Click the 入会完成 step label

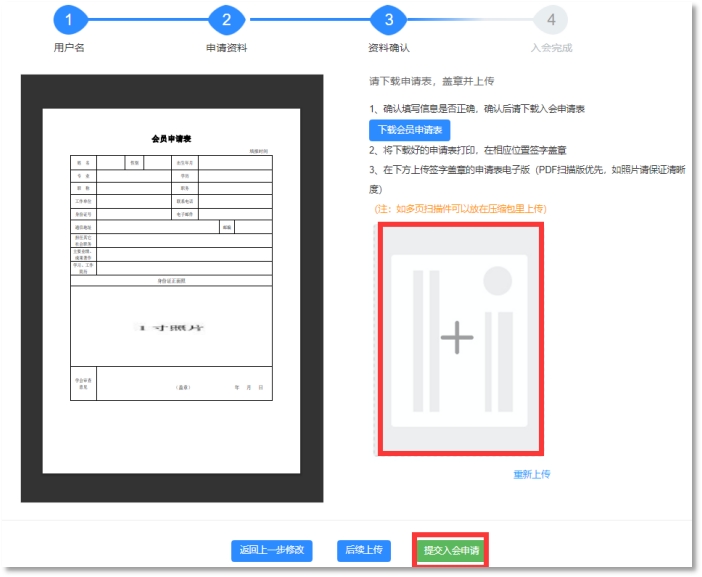click(x=551, y=47)
